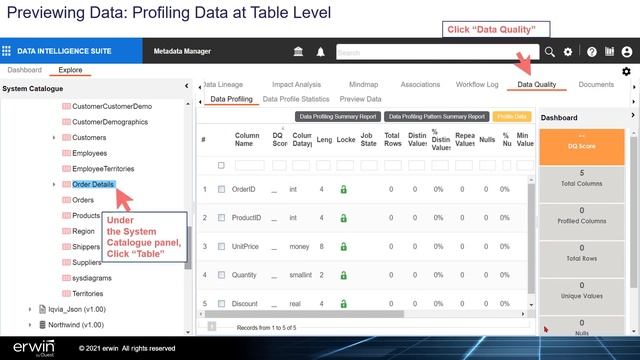The height and width of the screenshot is (360, 640).
Task: Open the Data Quality tab
Action: (x=537, y=84)
